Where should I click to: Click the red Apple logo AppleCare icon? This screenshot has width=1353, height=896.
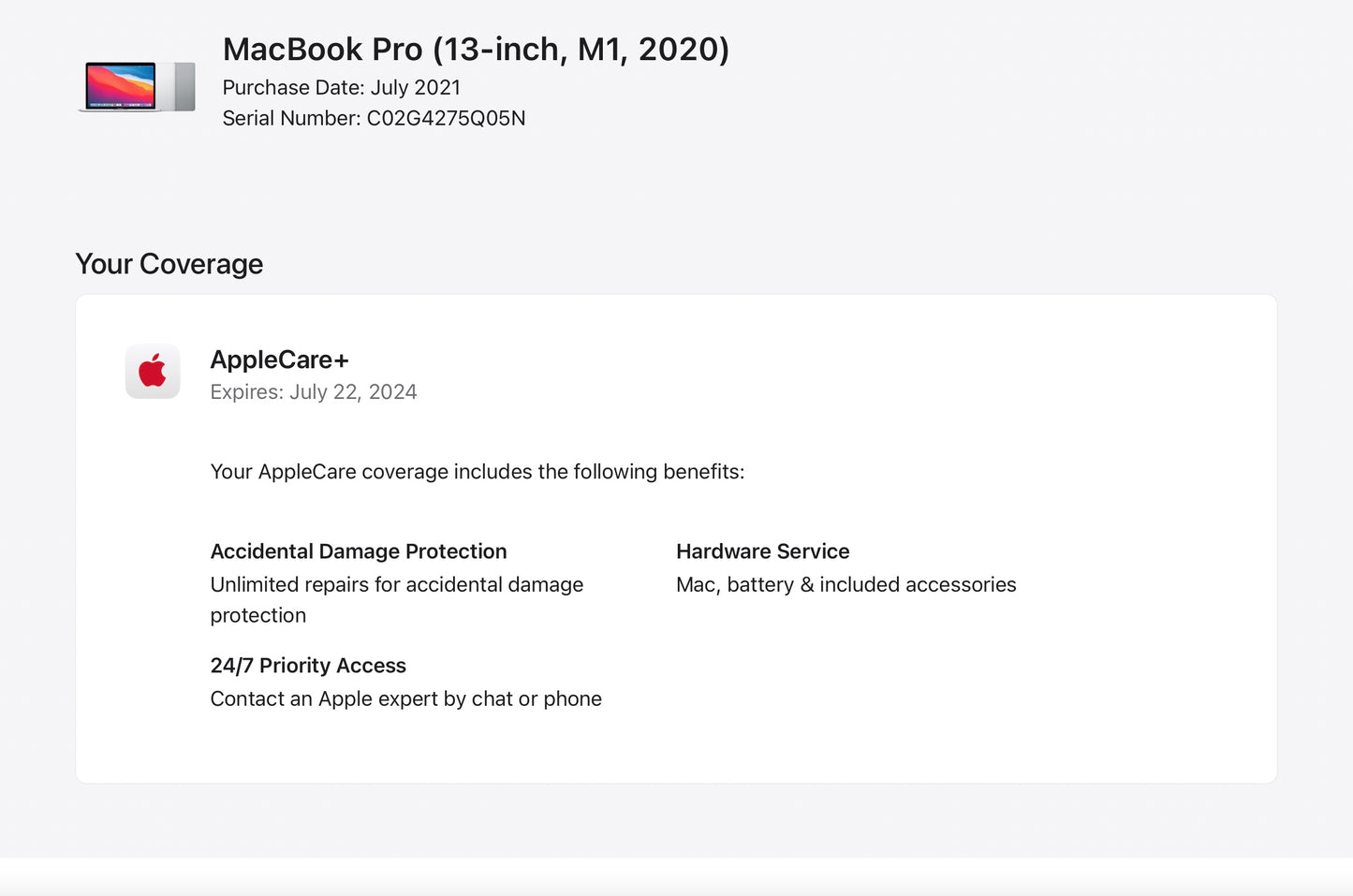153,372
